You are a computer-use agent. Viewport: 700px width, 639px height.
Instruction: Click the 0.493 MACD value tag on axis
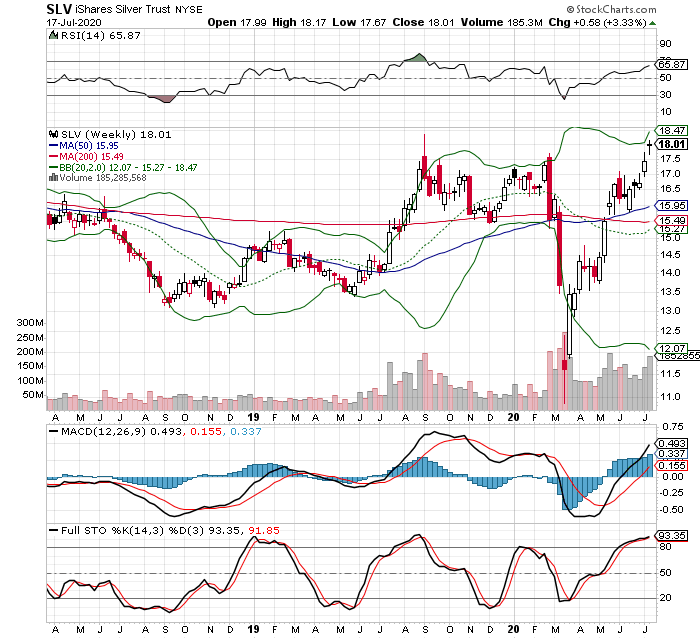coord(669,443)
